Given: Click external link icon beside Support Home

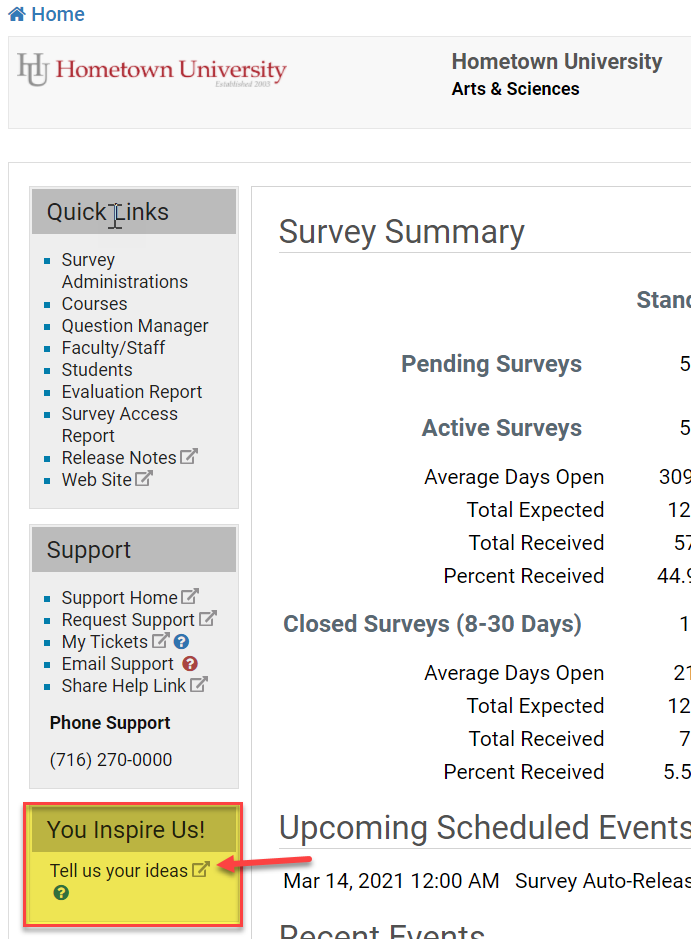Looking at the screenshot, I should [190, 597].
